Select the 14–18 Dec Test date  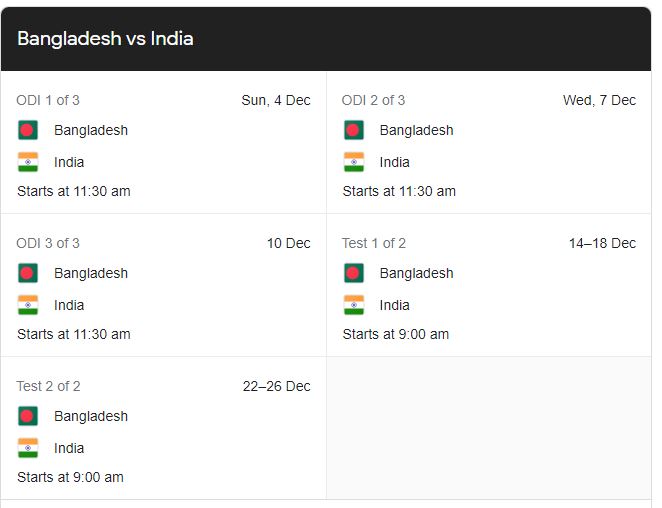coord(602,243)
